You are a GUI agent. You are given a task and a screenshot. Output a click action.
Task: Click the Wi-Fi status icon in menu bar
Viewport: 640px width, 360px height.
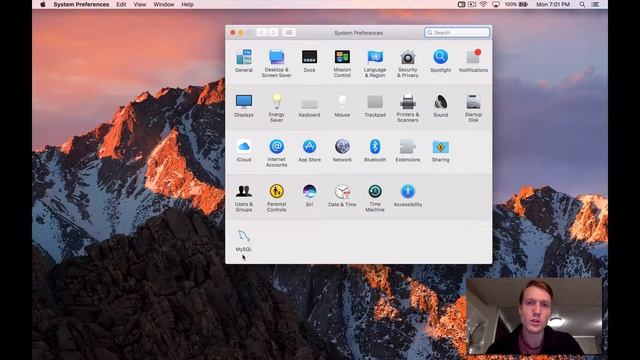[484, 4]
